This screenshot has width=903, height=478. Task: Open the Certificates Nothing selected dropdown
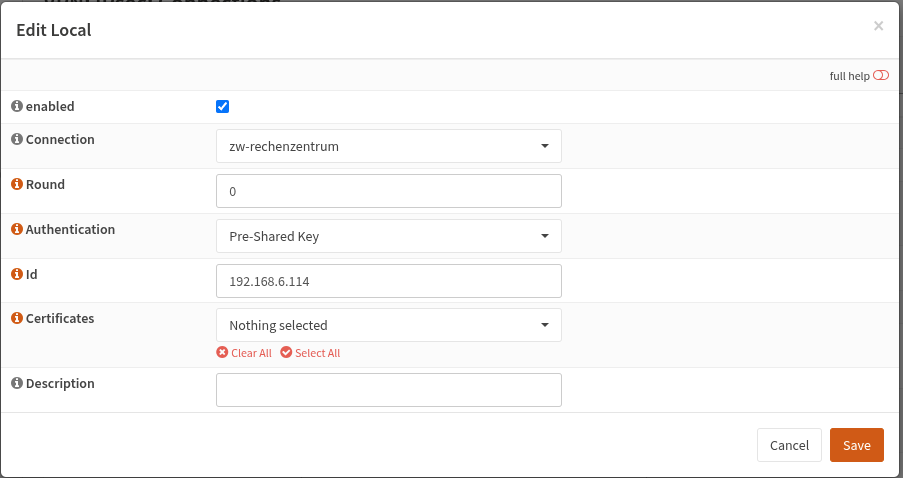coord(388,325)
